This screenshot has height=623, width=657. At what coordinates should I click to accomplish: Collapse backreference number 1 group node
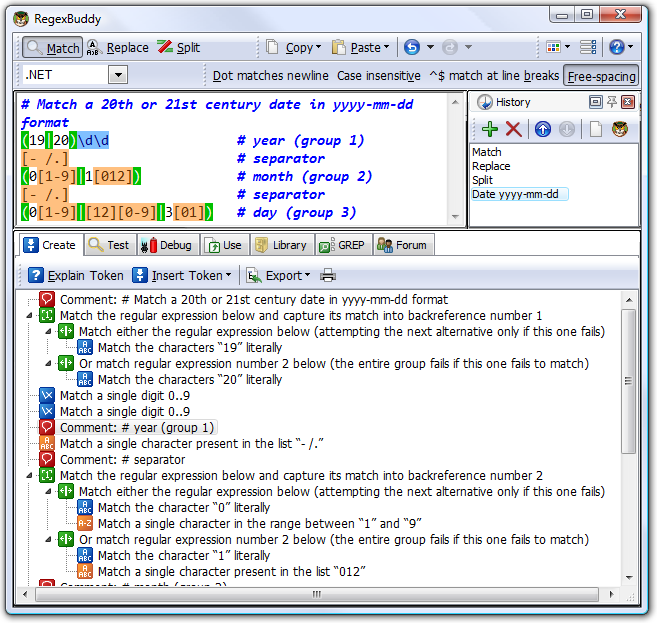[29, 315]
